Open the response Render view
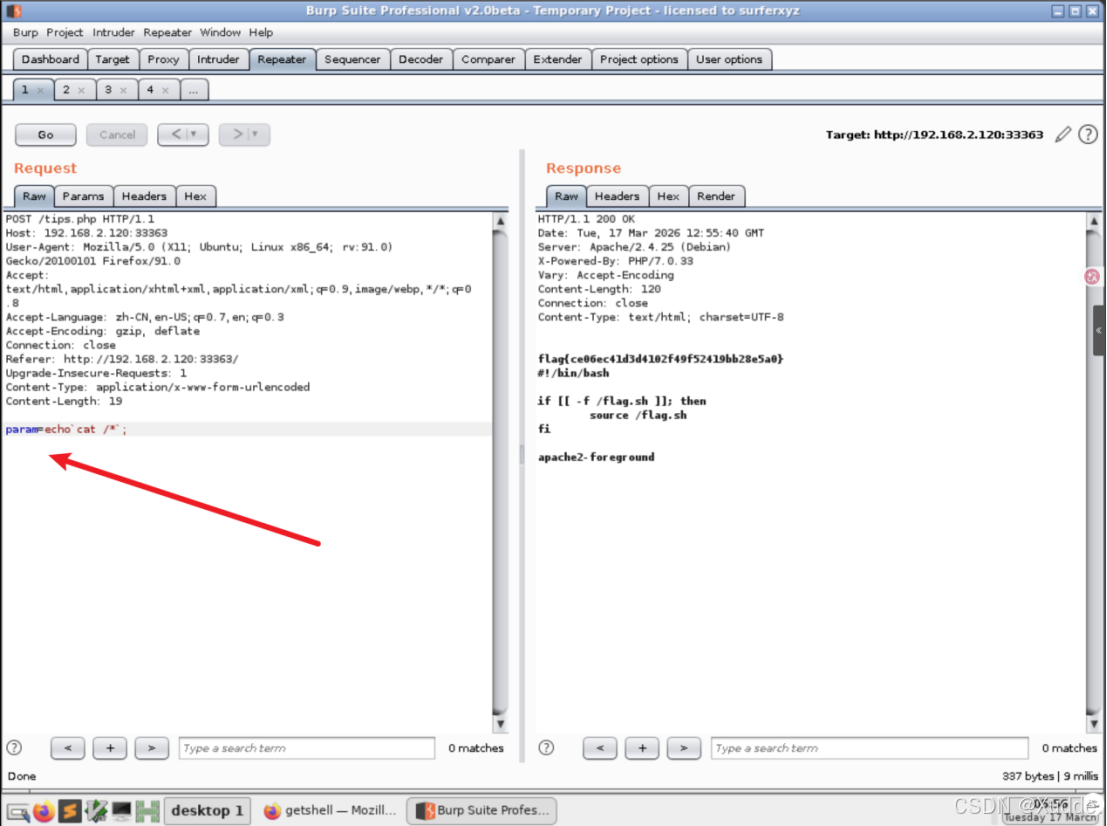Screen dimensions: 1107x826 pos(716,196)
